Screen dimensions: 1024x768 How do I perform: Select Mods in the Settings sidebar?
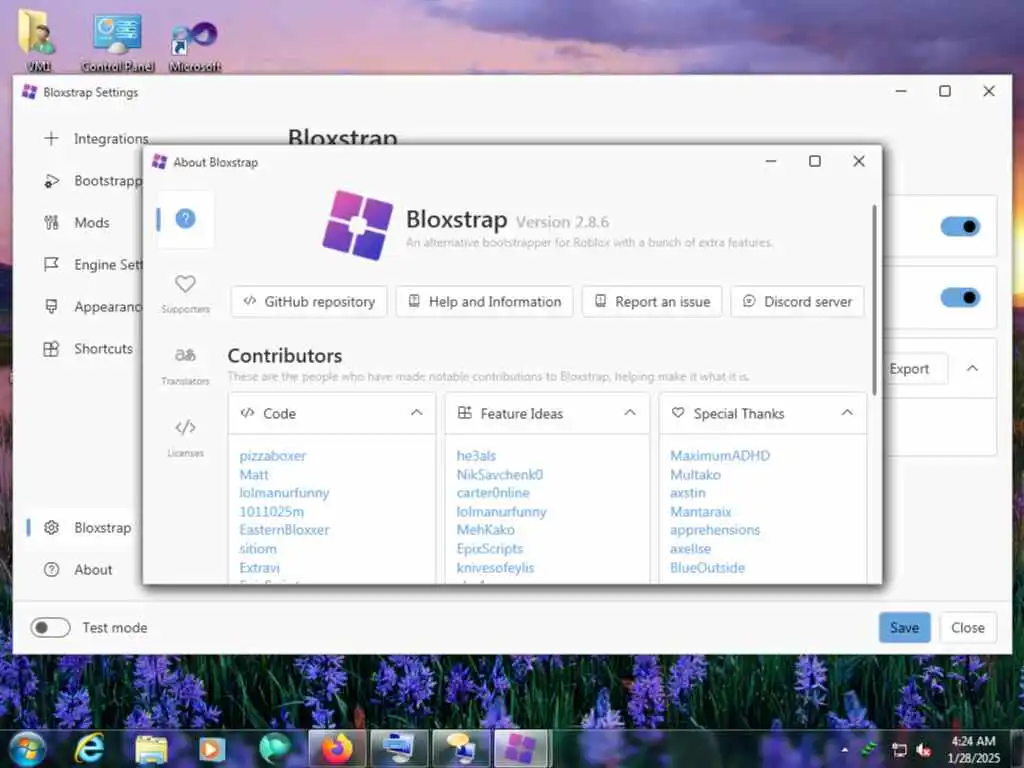pos(76,223)
